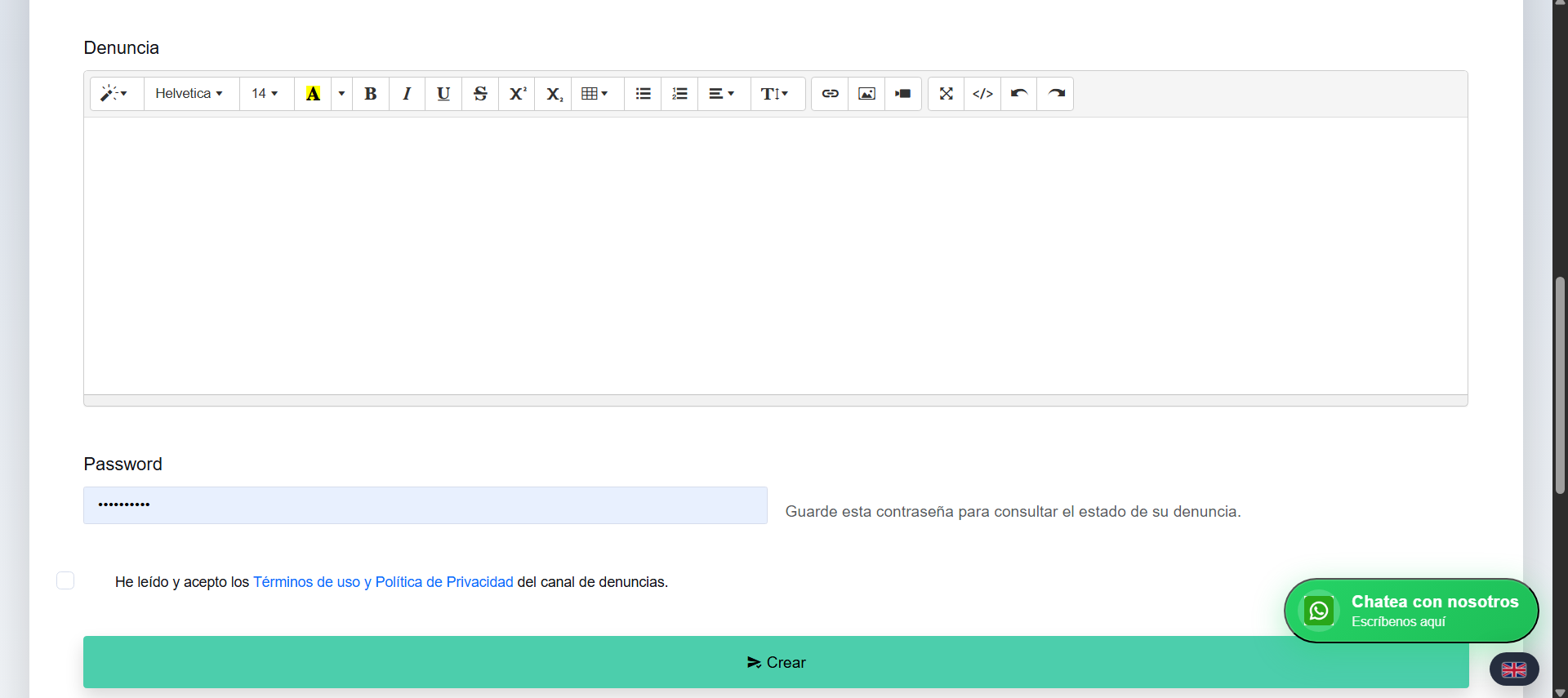Click the underline formatting icon
The image size is (1568, 698).
coord(443,94)
